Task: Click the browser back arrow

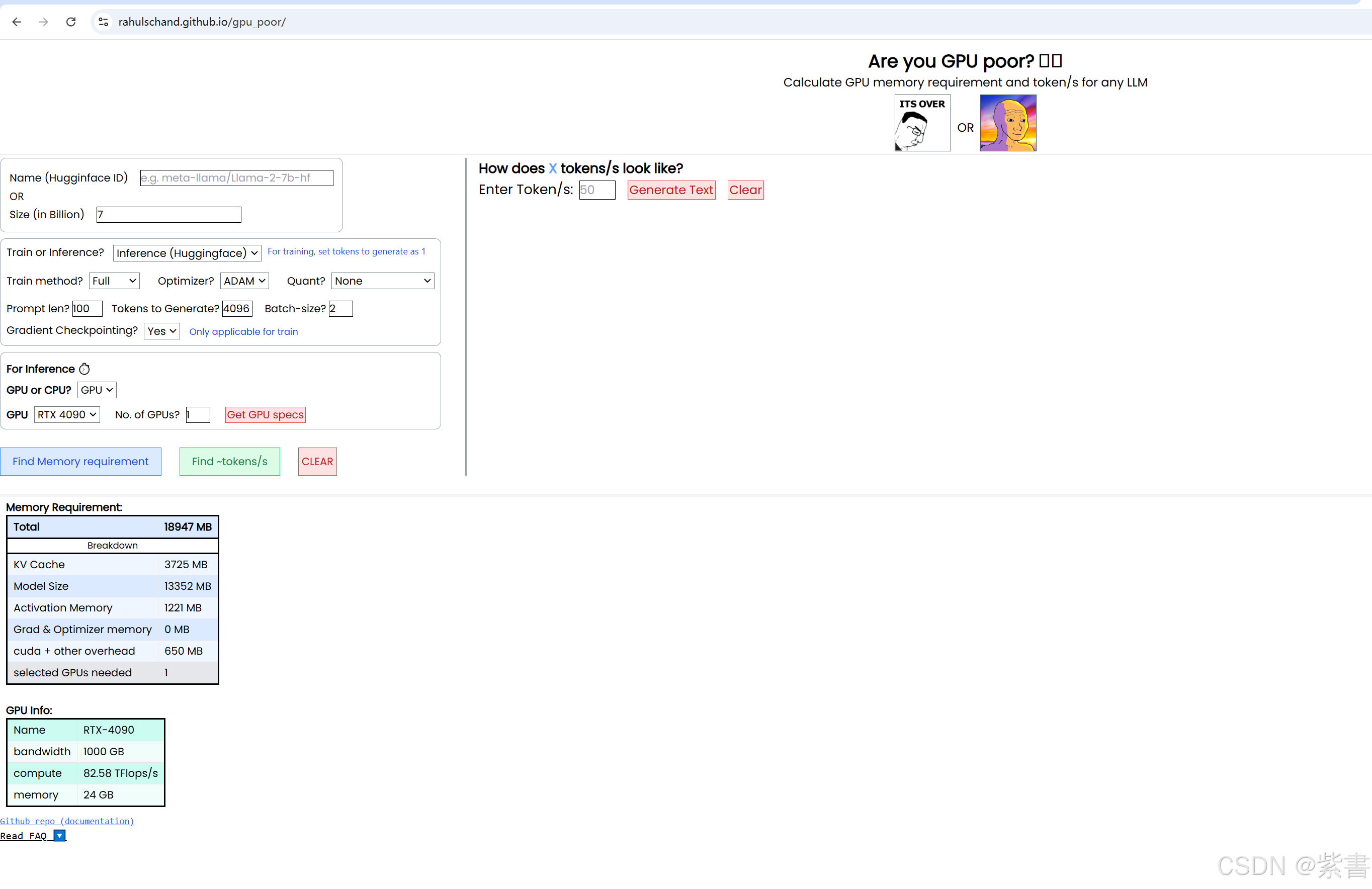Action: (x=17, y=22)
